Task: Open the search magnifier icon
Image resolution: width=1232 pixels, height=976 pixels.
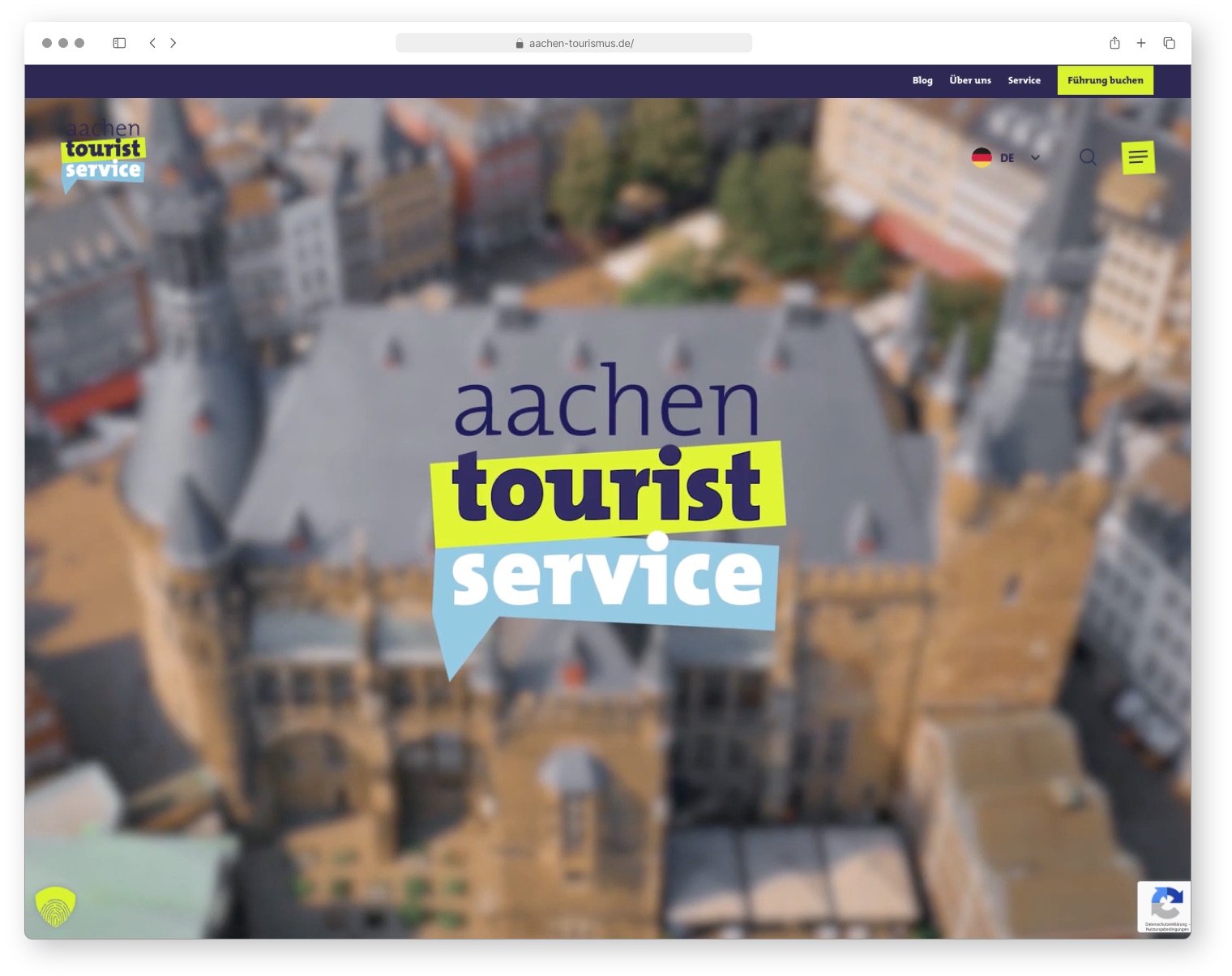Action: coord(1088,157)
